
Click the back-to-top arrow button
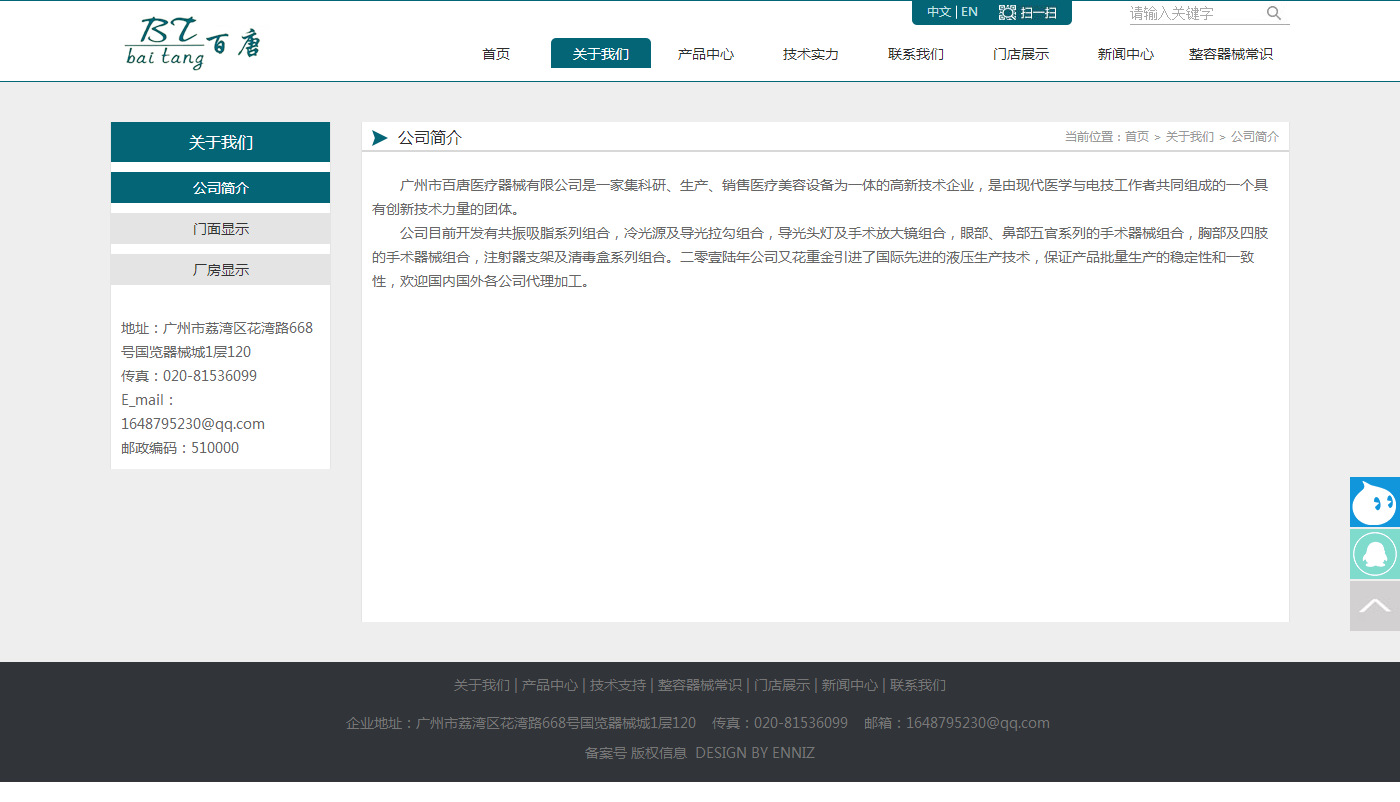tap(1374, 606)
